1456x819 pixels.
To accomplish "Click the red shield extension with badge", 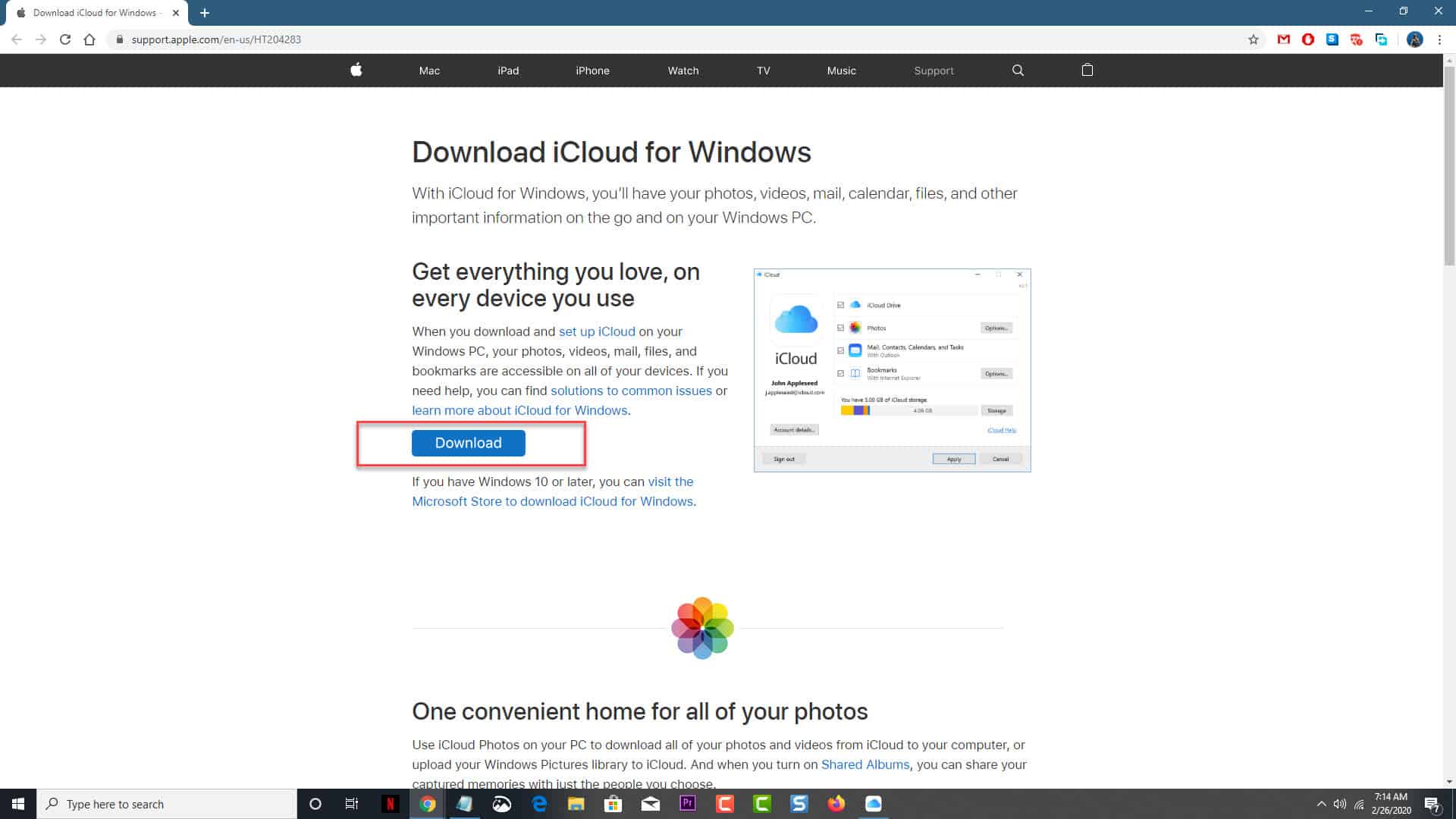I will pyautogui.click(x=1357, y=39).
